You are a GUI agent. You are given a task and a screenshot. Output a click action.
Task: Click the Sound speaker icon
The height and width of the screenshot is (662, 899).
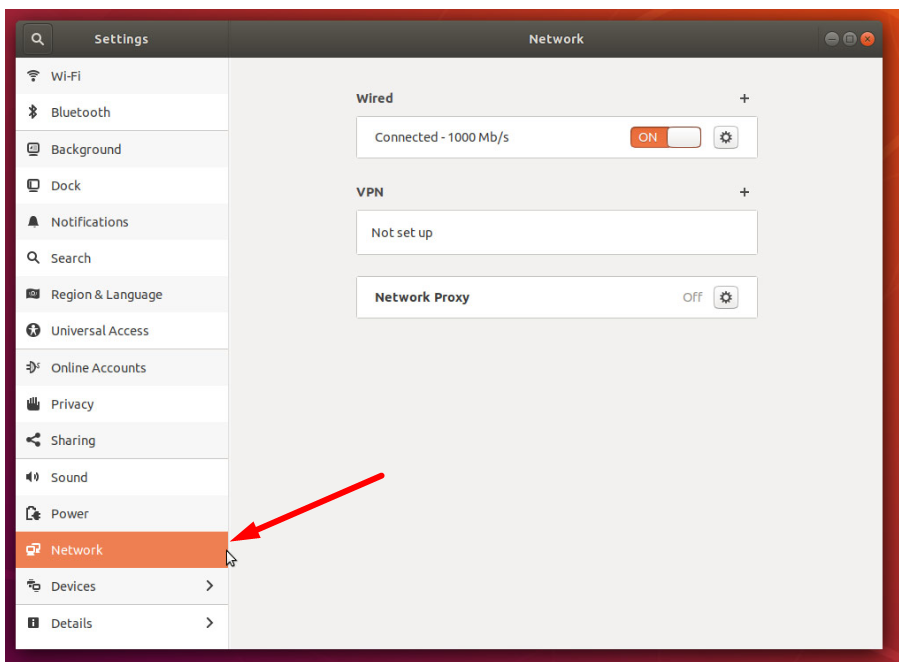(x=33, y=477)
